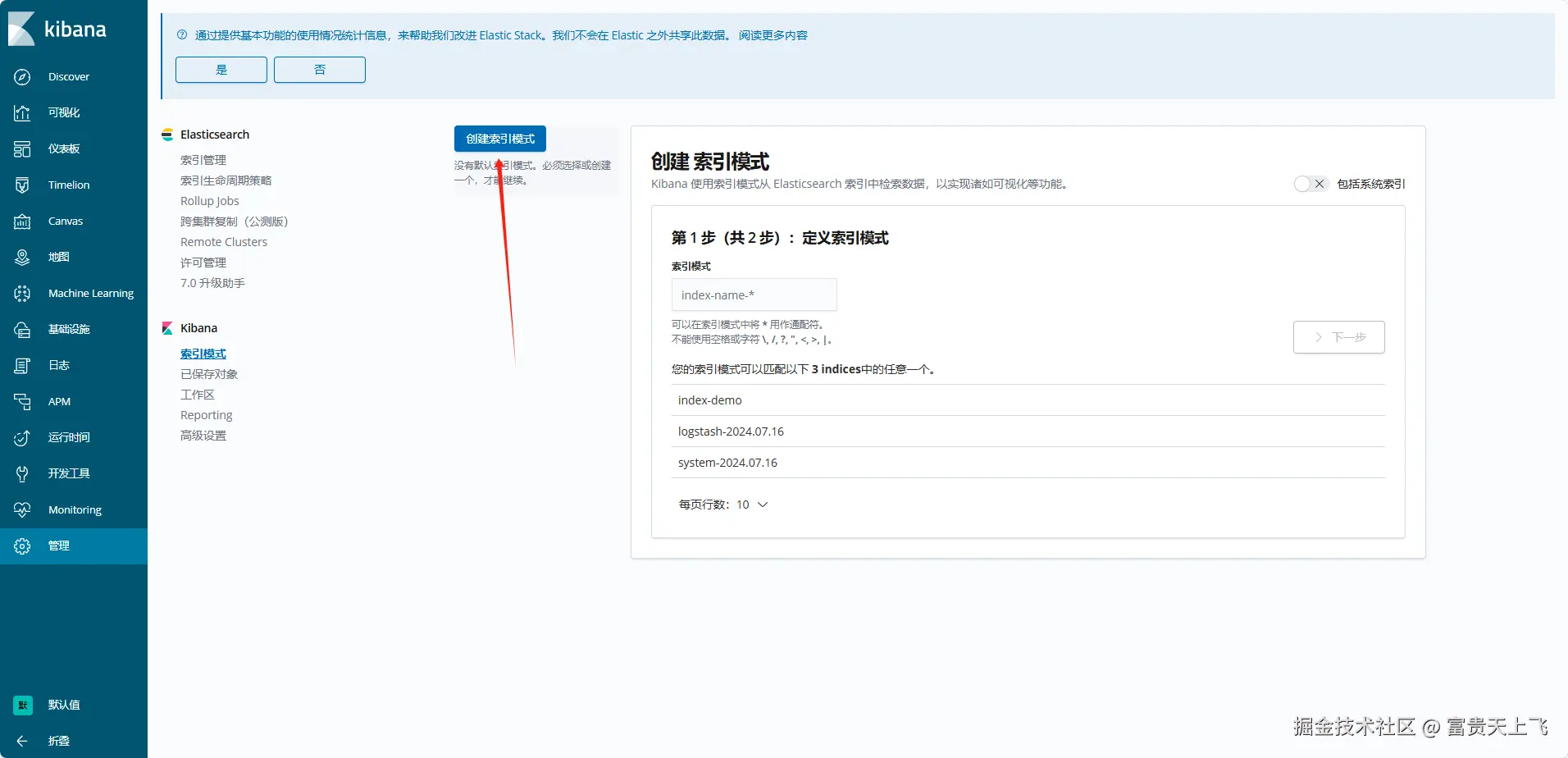Collapse sidebar using 折叠 arrow icon
The image size is (1568, 758).
click(22, 741)
